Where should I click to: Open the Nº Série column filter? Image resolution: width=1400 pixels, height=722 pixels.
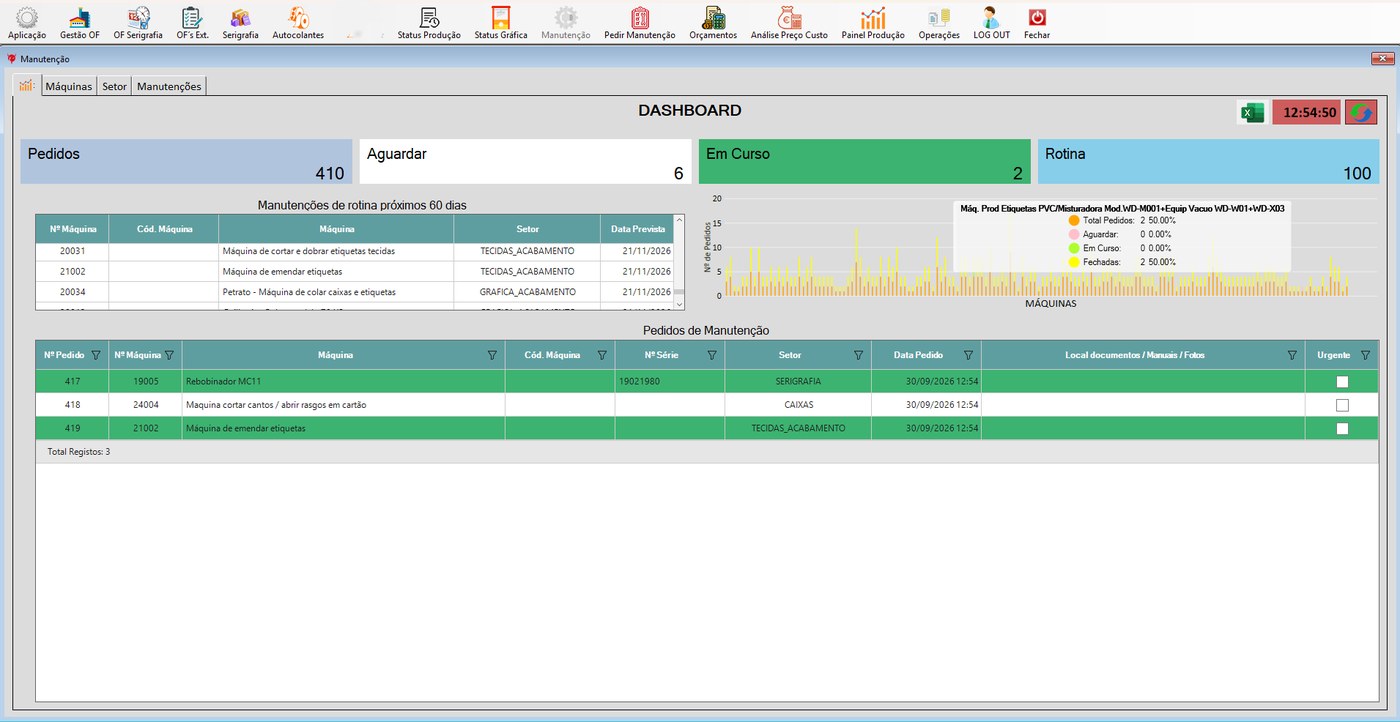pyautogui.click(x=712, y=355)
